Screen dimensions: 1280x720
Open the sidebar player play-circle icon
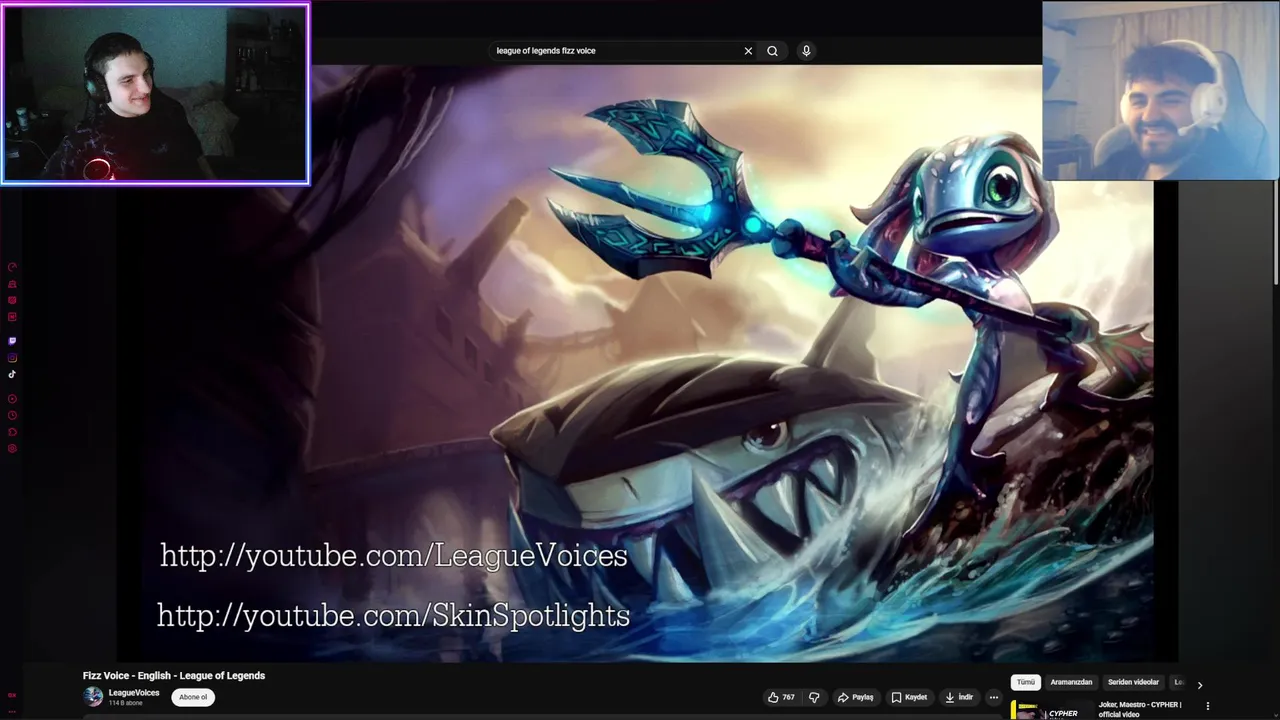(x=12, y=399)
